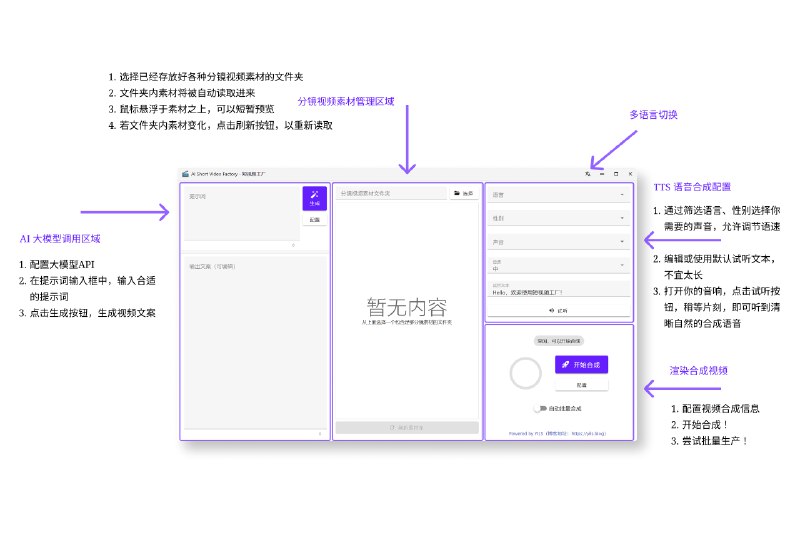Click the 试听文本 field starting with Hello
The image size is (800, 555).
click(x=558, y=289)
